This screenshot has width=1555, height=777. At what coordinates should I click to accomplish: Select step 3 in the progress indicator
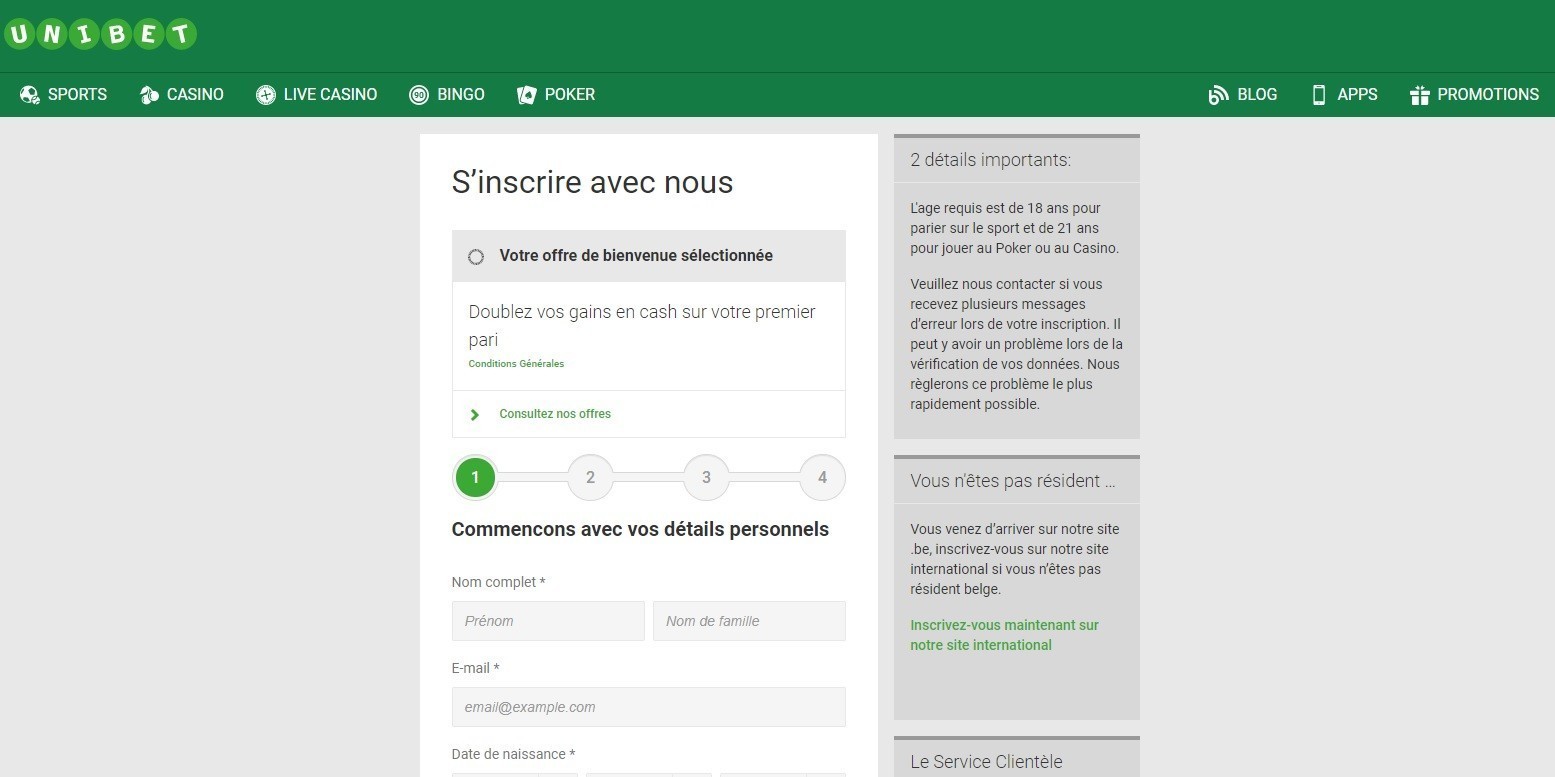(x=706, y=478)
